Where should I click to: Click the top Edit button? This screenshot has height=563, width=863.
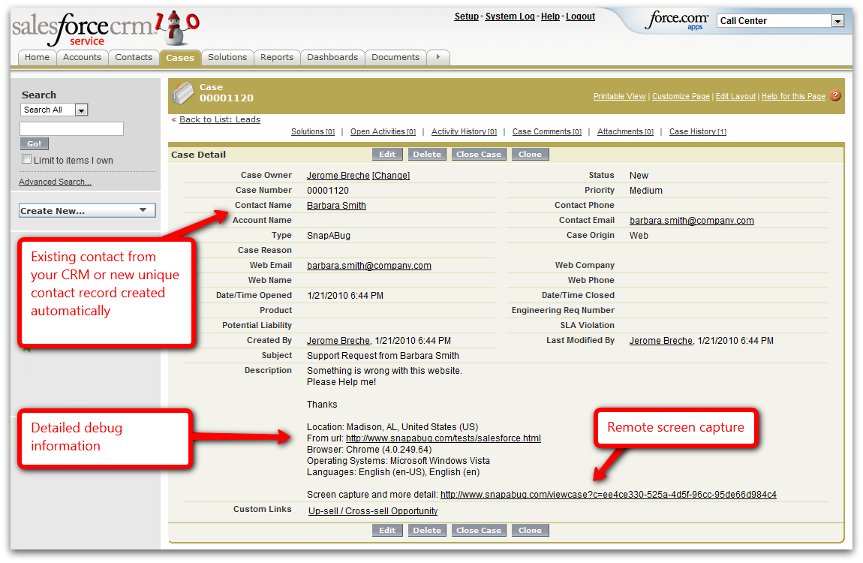387,155
